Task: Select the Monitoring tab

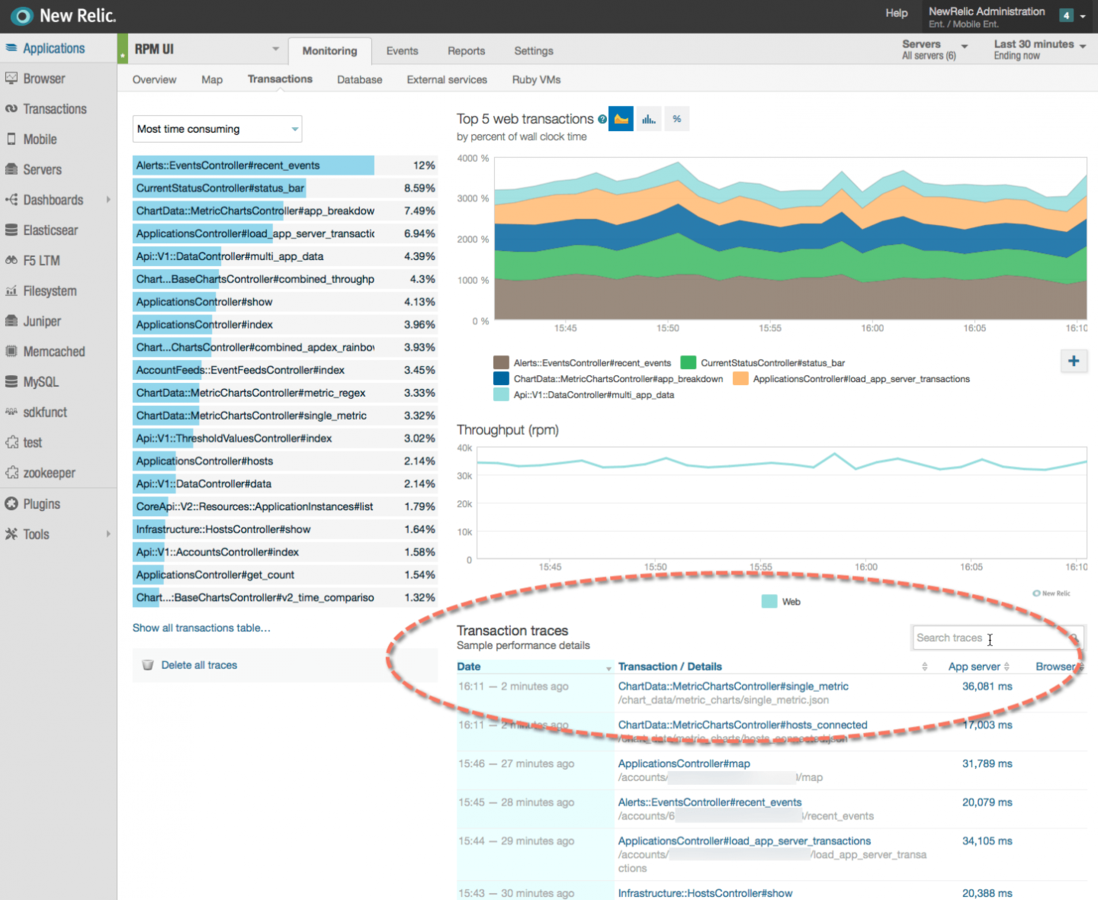Action: (330, 50)
